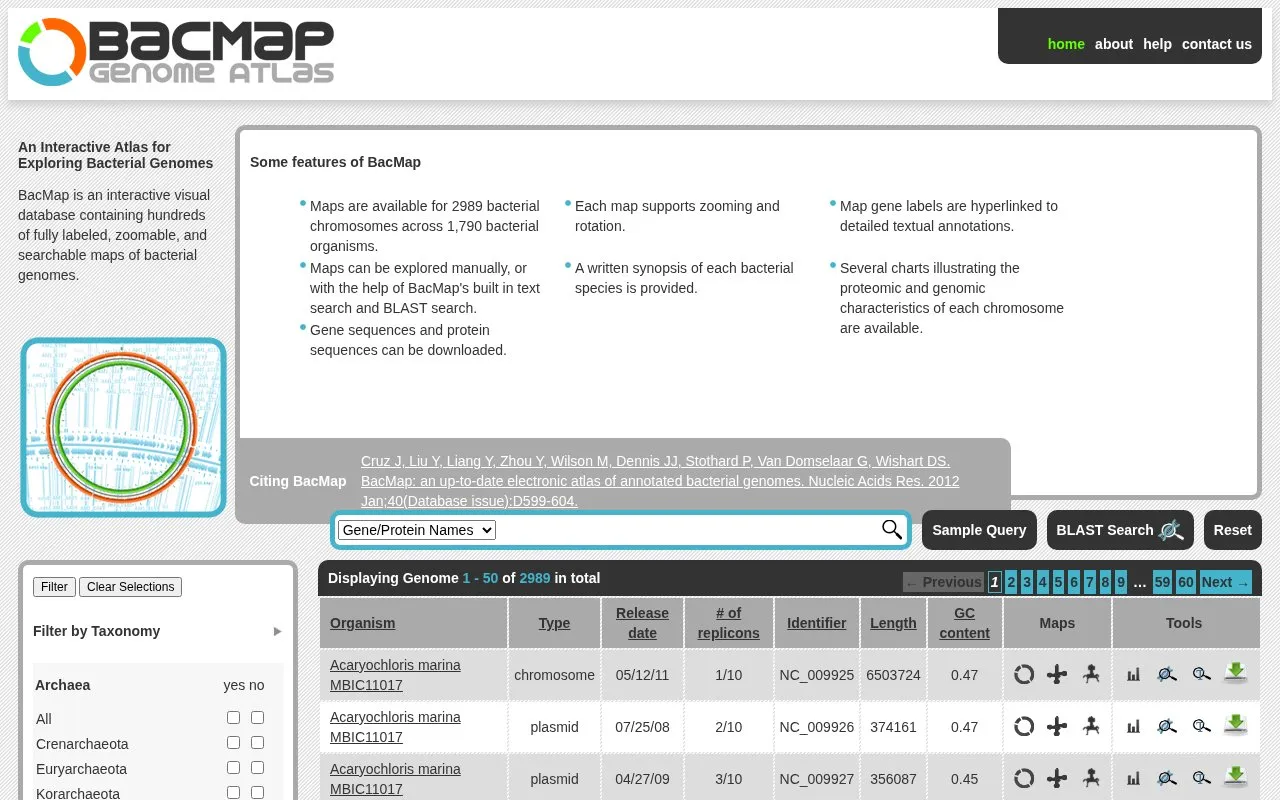1280x800 pixels.
Task: Click blue BLAST magnifier icon for NC_009926
Action: coord(1167,727)
